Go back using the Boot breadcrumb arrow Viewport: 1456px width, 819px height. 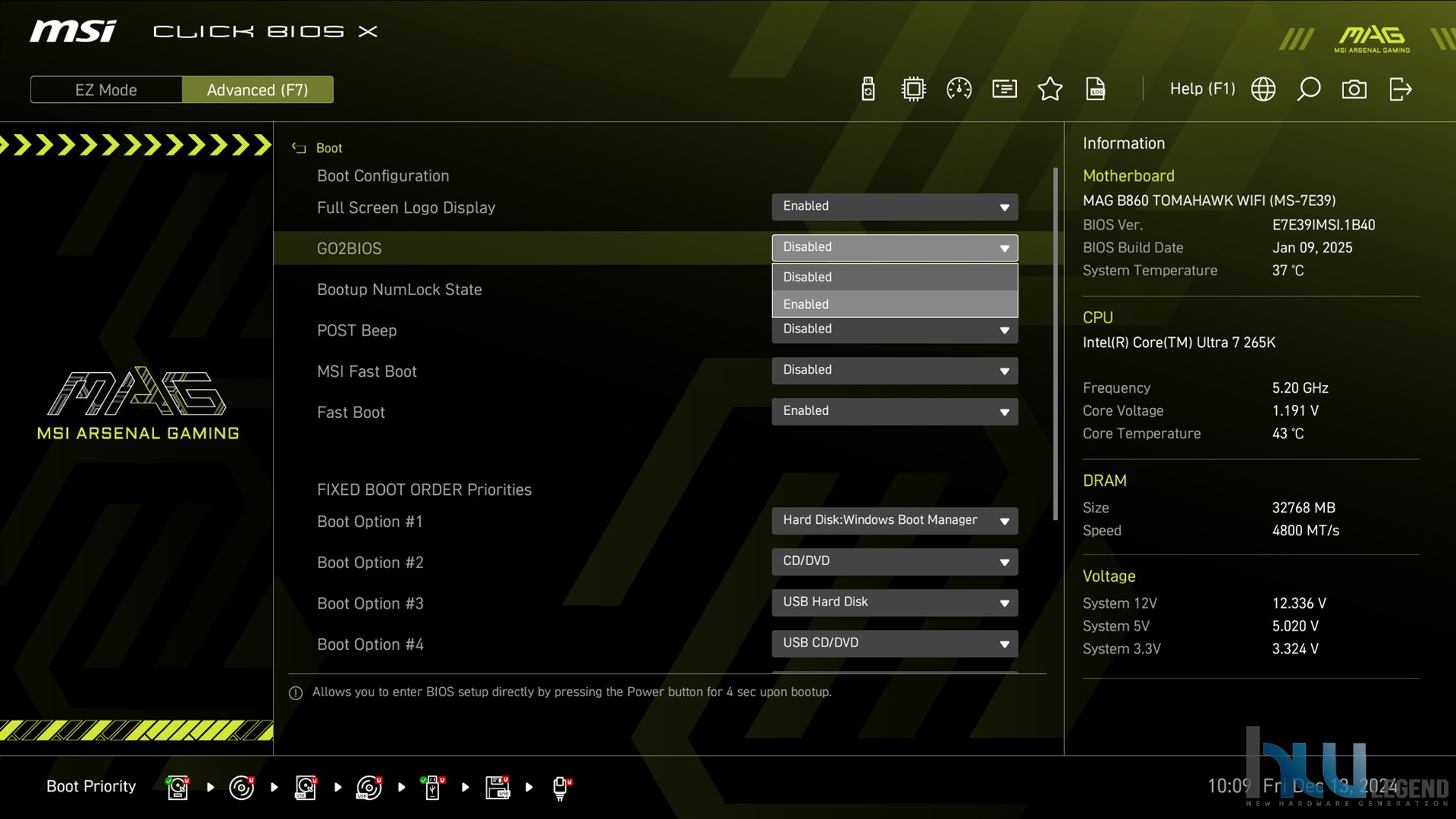point(298,148)
